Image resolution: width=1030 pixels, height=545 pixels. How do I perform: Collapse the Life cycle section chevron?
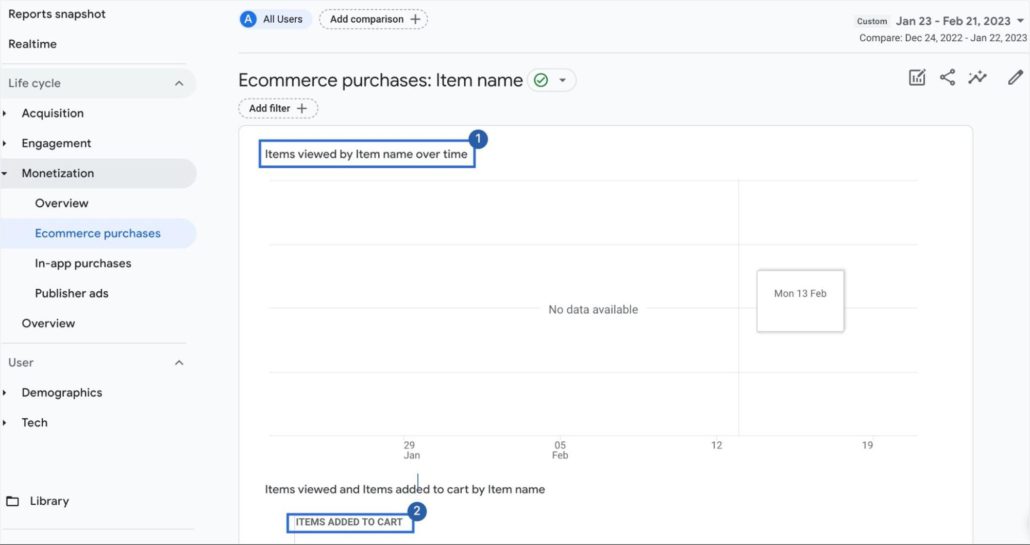179,83
